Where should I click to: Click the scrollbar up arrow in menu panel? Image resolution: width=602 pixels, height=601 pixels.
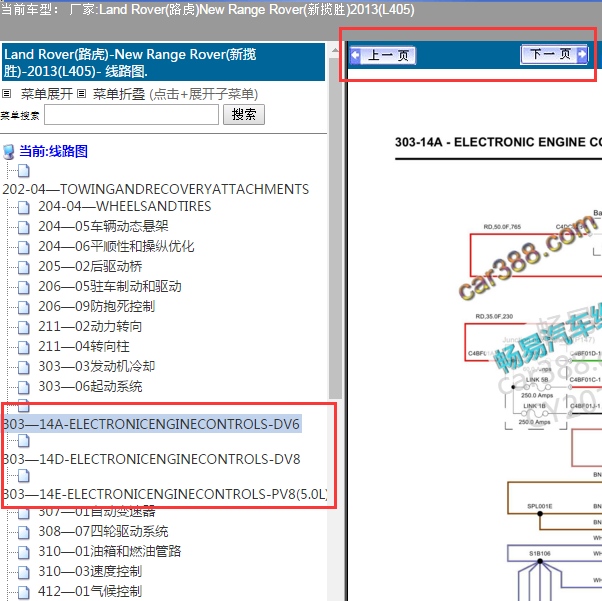tap(335, 50)
